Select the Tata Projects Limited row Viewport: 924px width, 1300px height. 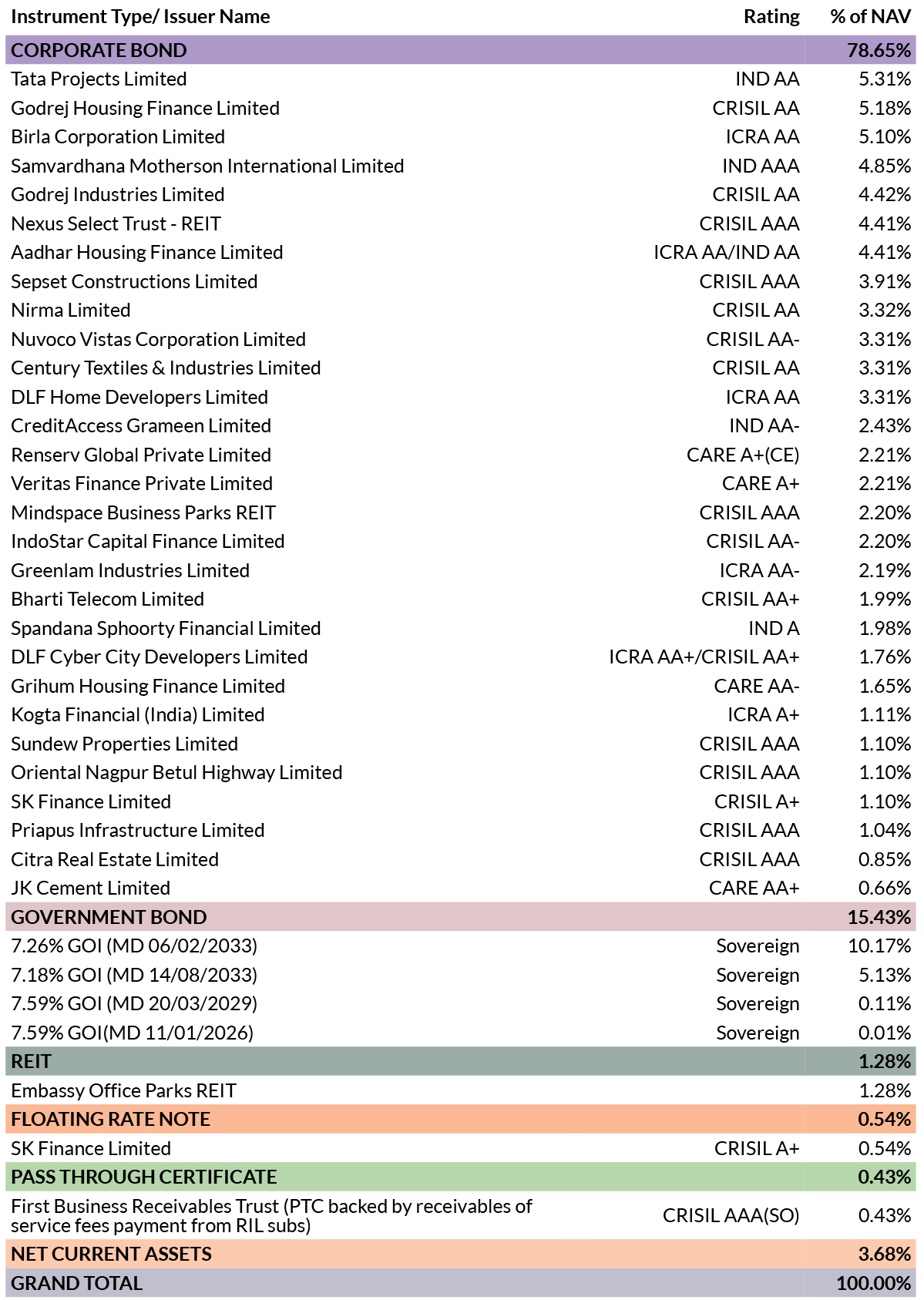[x=461, y=79]
